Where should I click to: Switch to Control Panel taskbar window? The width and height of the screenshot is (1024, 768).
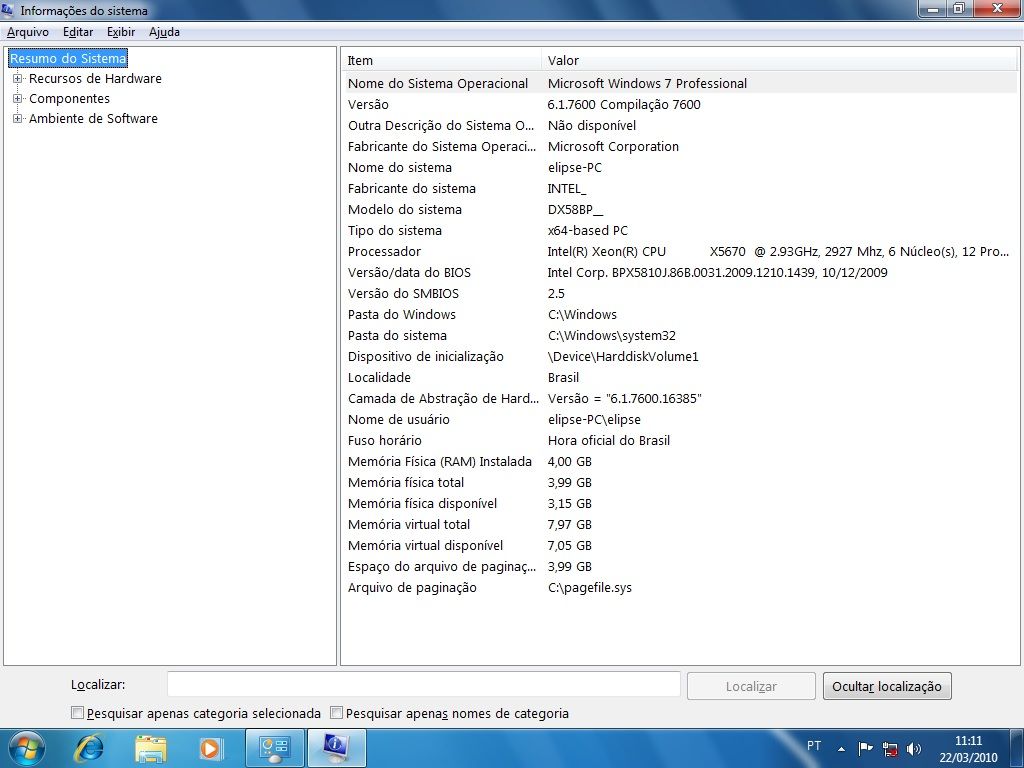tap(274, 748)
